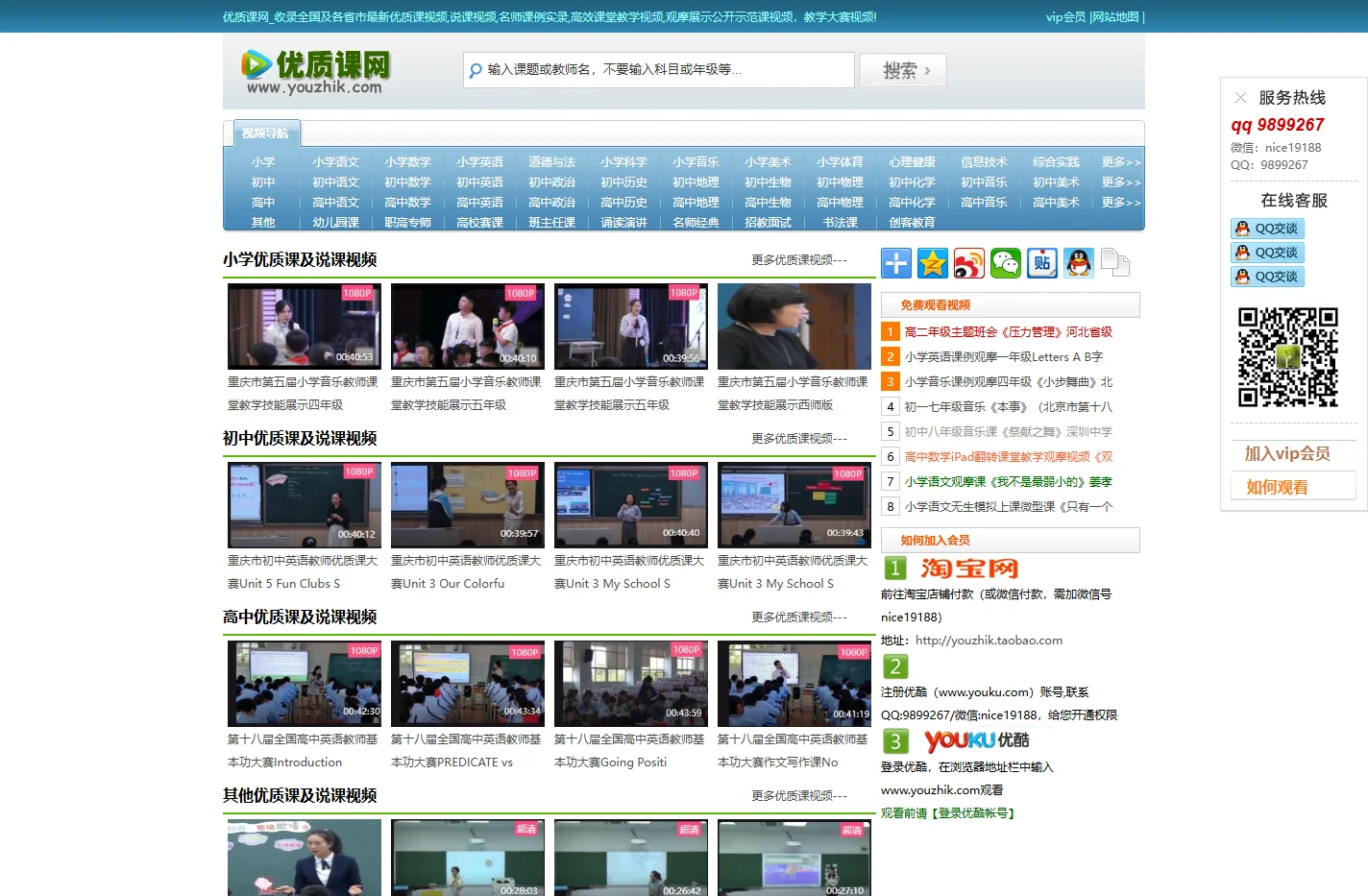Play 高中 video thumbnail with duration 00:41:19
Image resolution: width=1368 pixels, height=896 pixels.
point(794,684)
